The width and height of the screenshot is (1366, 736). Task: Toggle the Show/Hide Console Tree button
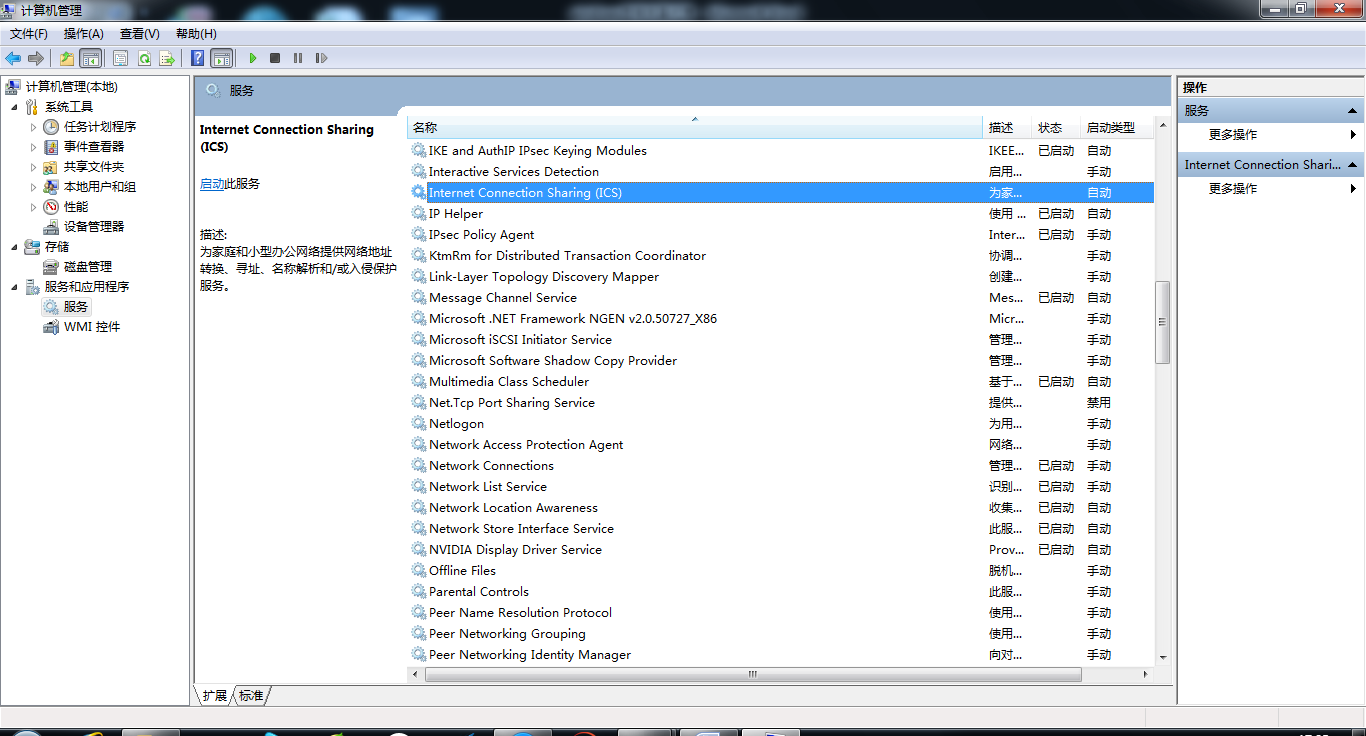pyautogui.click(x=90, y=58)
